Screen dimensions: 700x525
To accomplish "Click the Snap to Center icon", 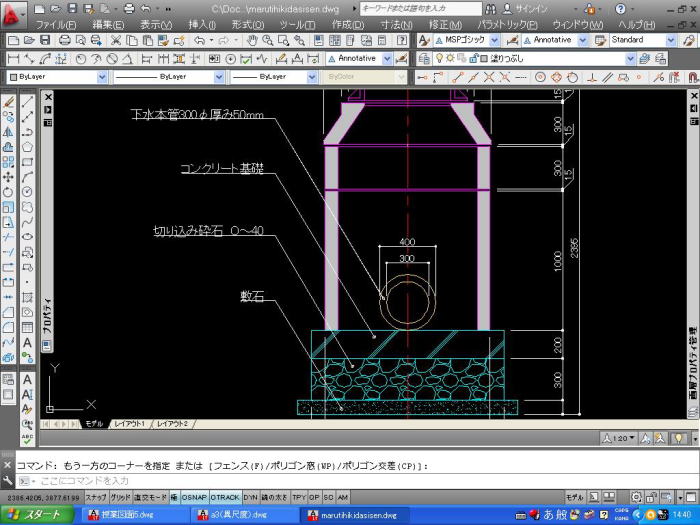I will click(x=540, y=77).
